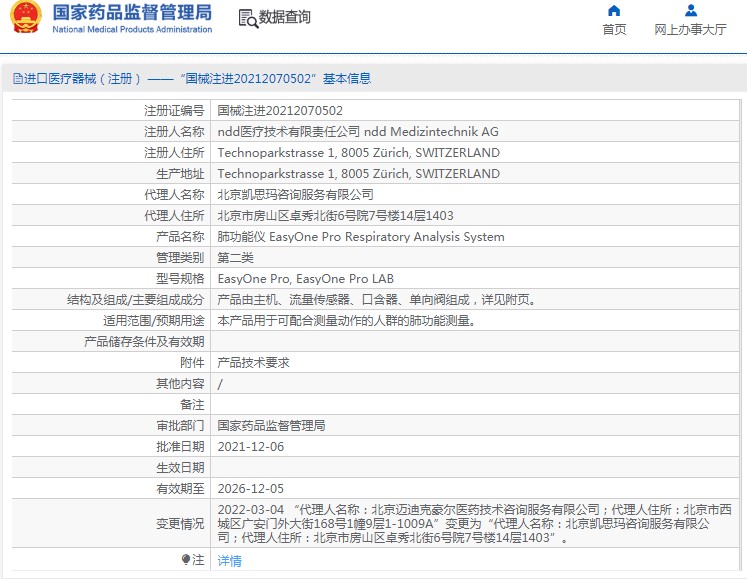Click the 注册证编号 row label
Screen dimensions: 747x579
click(174, 111)
